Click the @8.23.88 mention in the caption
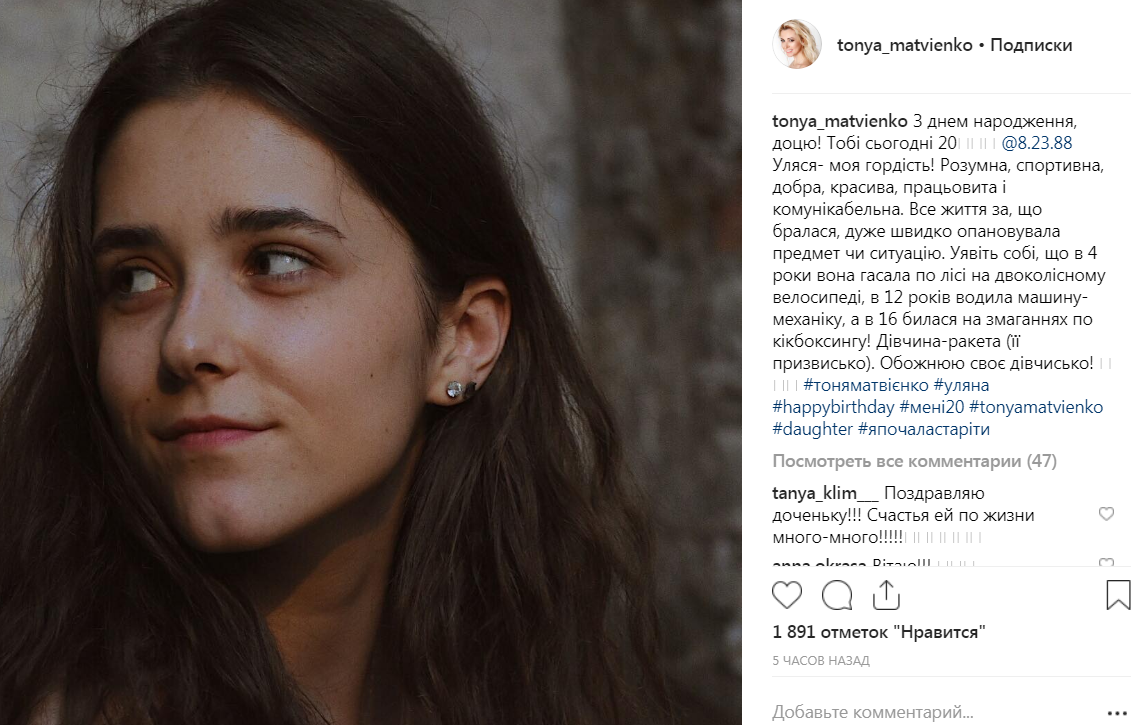The image size is (1134, 725). (1040, 142)
